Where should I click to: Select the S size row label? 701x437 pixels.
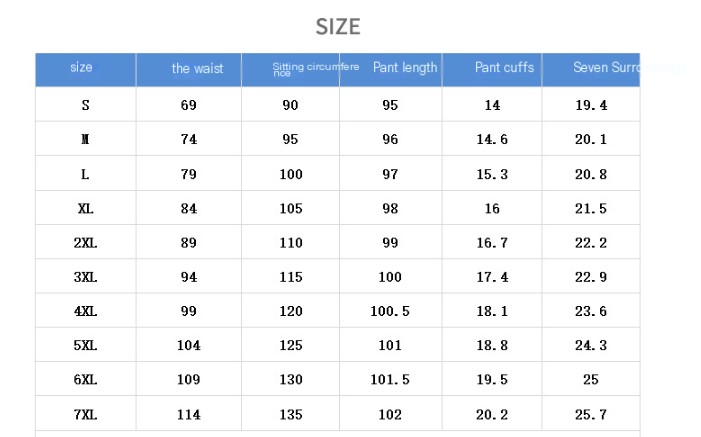[85, 105]
